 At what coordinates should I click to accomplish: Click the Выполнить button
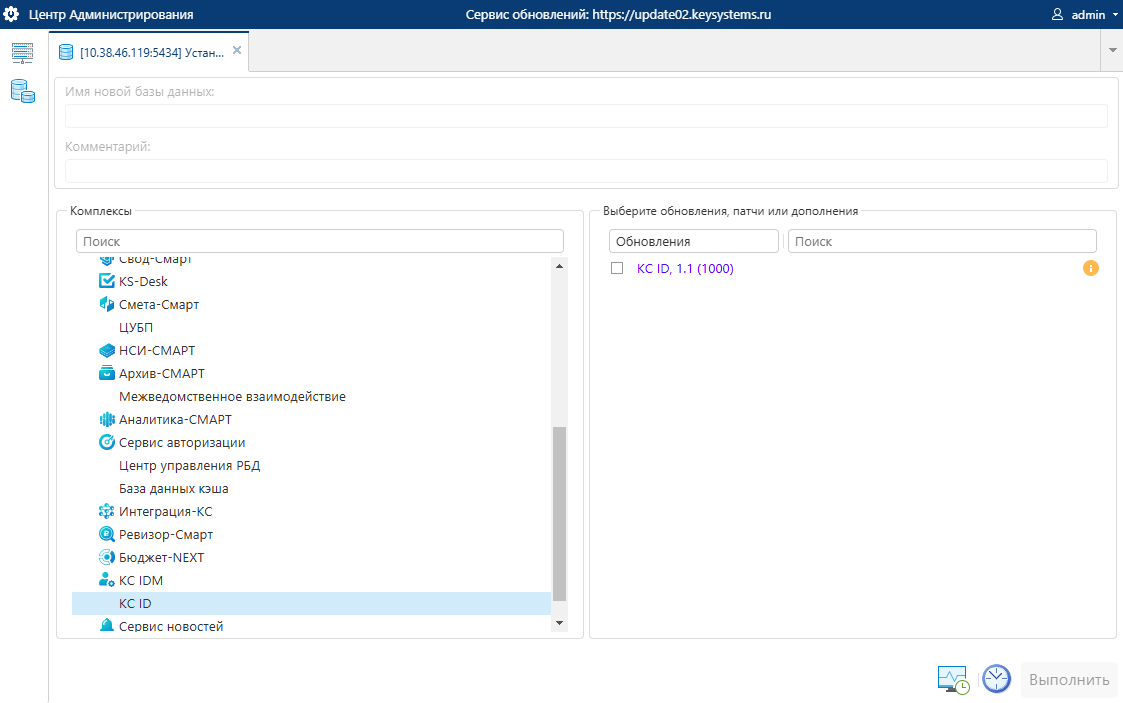point(1069,679)
